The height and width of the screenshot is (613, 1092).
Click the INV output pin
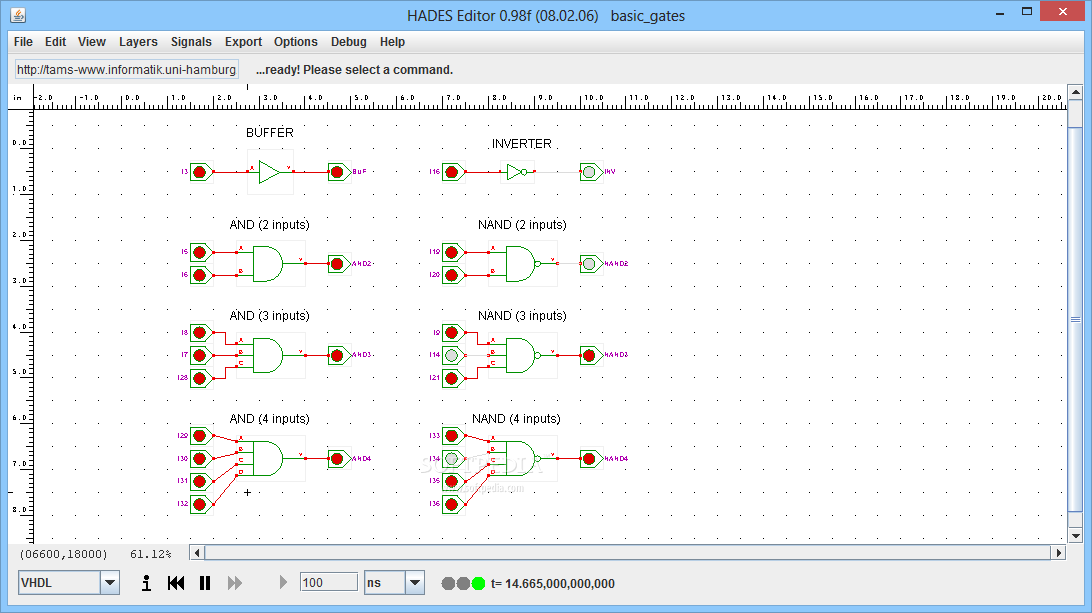(x=591, y=171)
